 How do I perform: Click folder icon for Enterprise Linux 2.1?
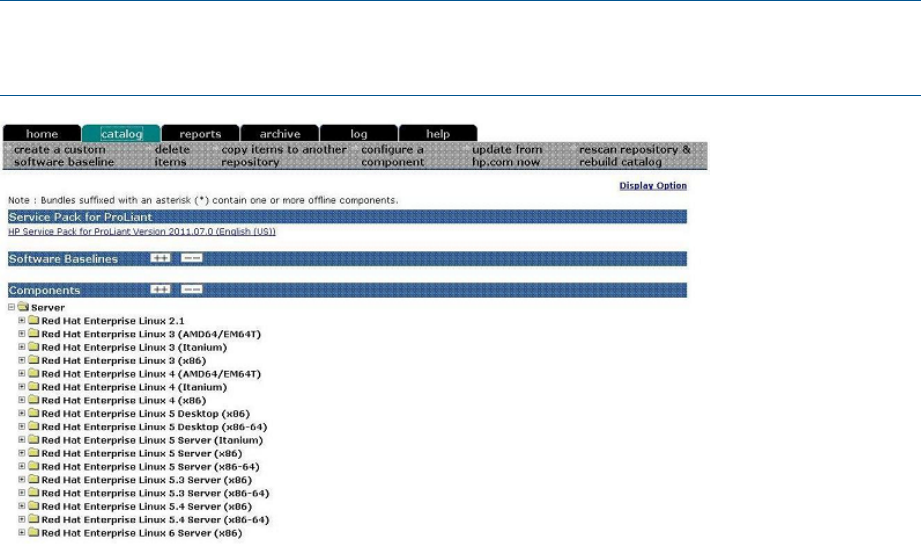click(x=33, y=320)
